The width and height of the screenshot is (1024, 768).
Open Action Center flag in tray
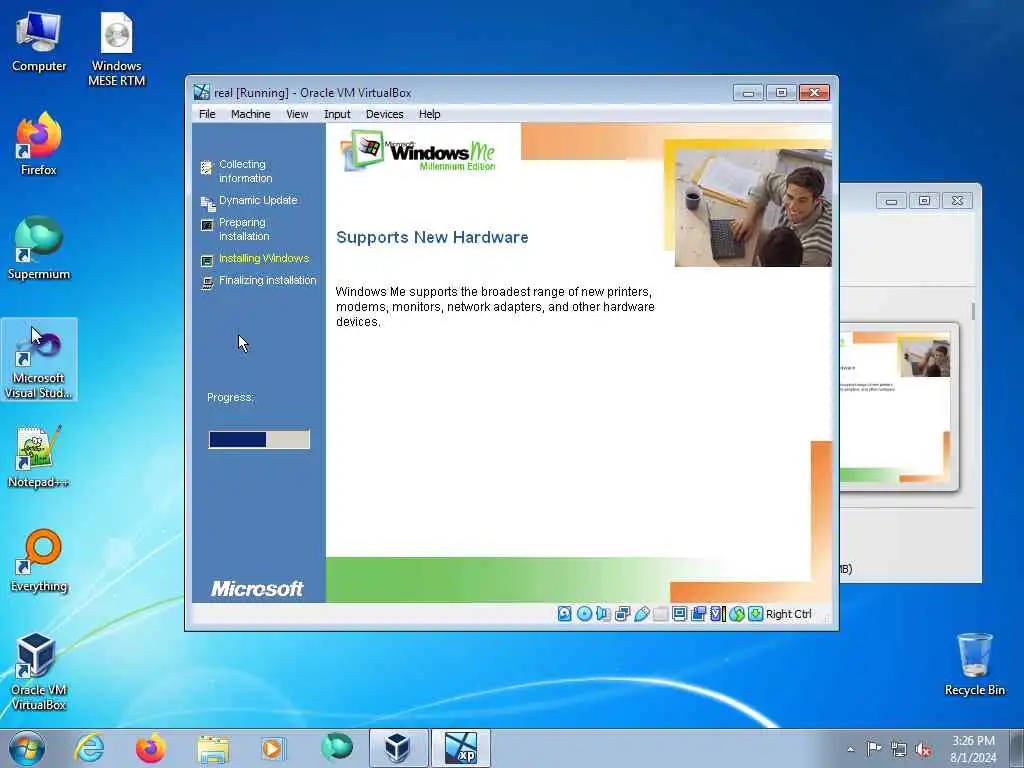(874, 749)
